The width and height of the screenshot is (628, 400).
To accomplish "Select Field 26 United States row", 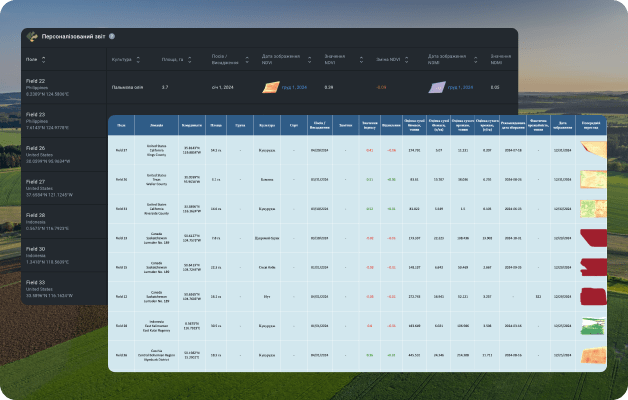I will [64, 155].
